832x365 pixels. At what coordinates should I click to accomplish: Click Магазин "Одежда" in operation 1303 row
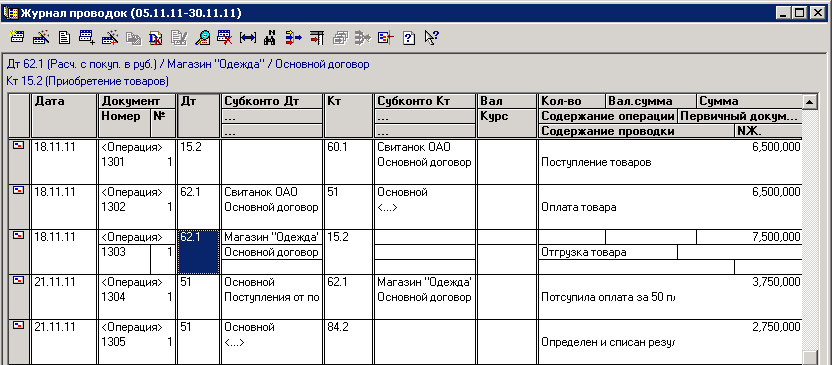pyautogui.click(x=272, y=237)
